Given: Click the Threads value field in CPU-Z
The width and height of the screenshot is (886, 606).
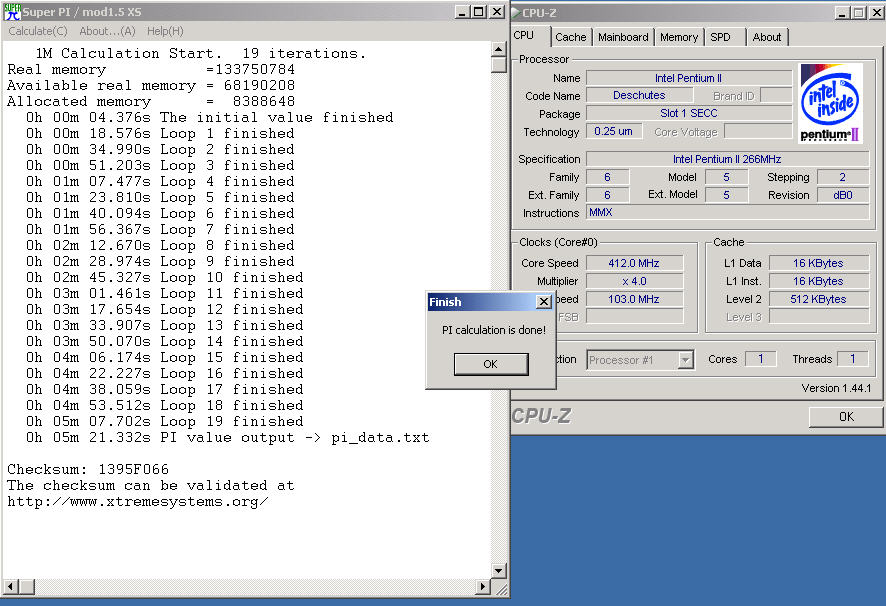Looking at the screenshot, I should click(x=853, y=359).
